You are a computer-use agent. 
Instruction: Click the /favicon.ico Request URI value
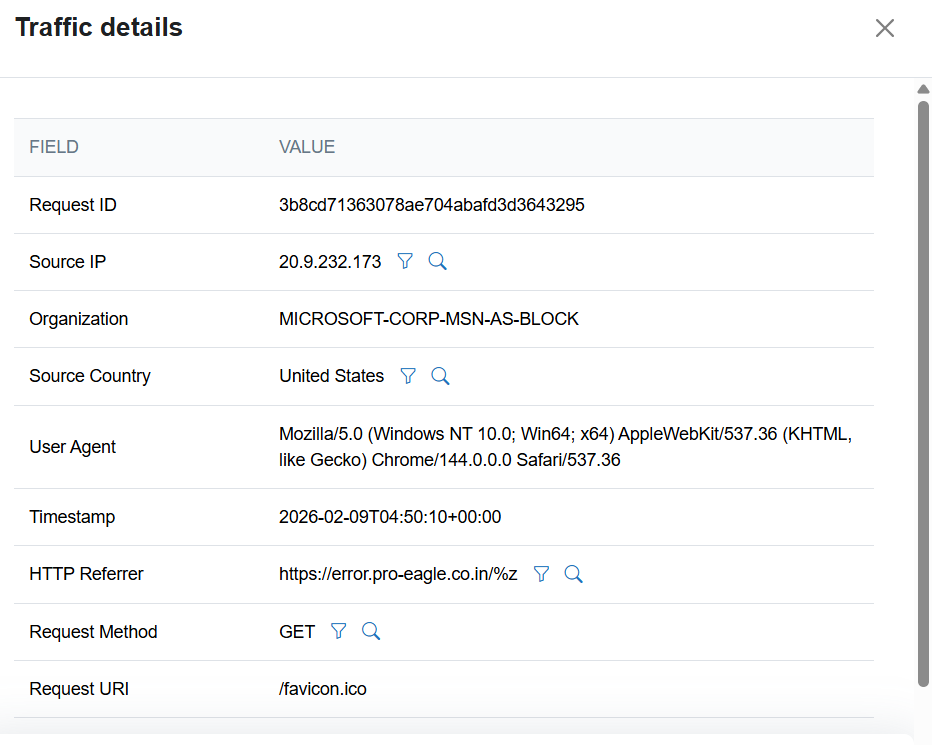[x=323, y=689]
